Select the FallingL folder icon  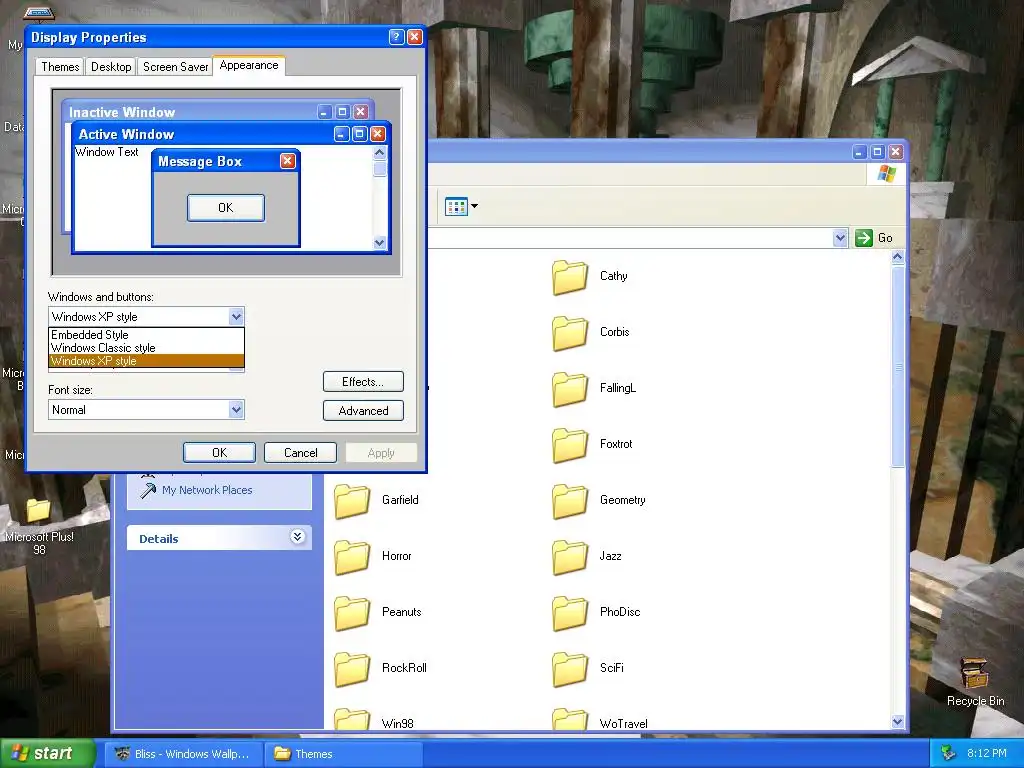coord(569,389)
